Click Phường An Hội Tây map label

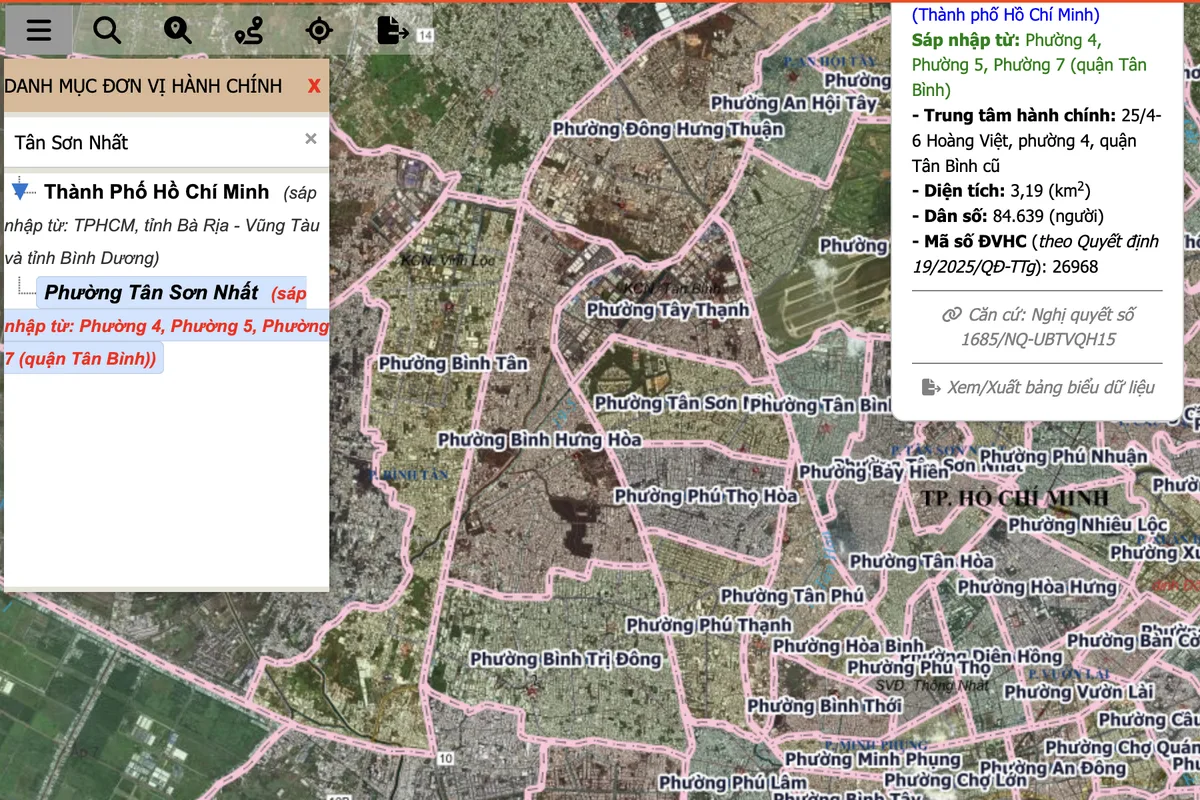click(794, 103)
